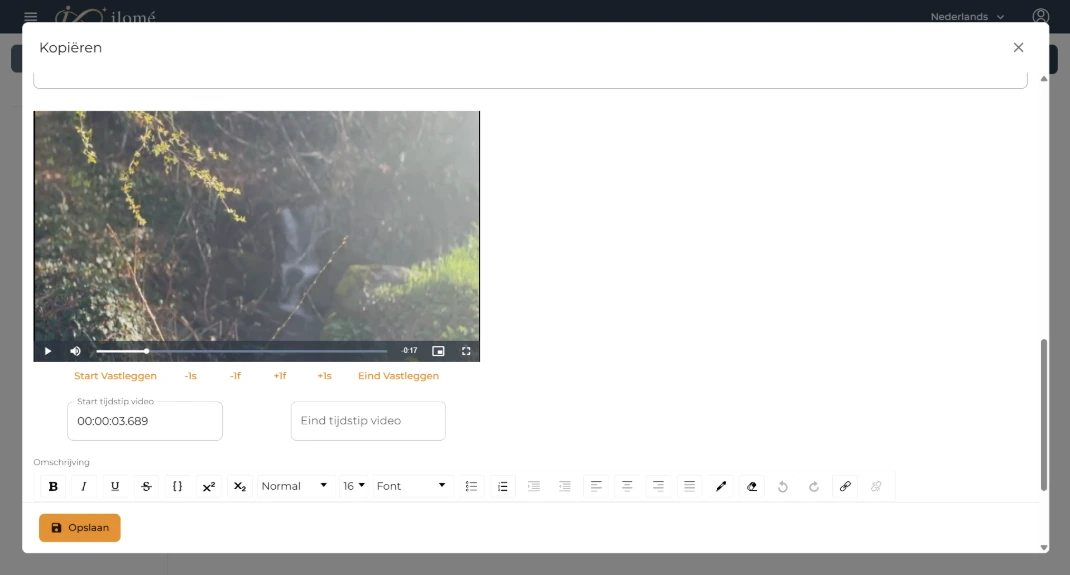1070x575 pixels.
Task: Mute the video volume
Action: point(76,351)
